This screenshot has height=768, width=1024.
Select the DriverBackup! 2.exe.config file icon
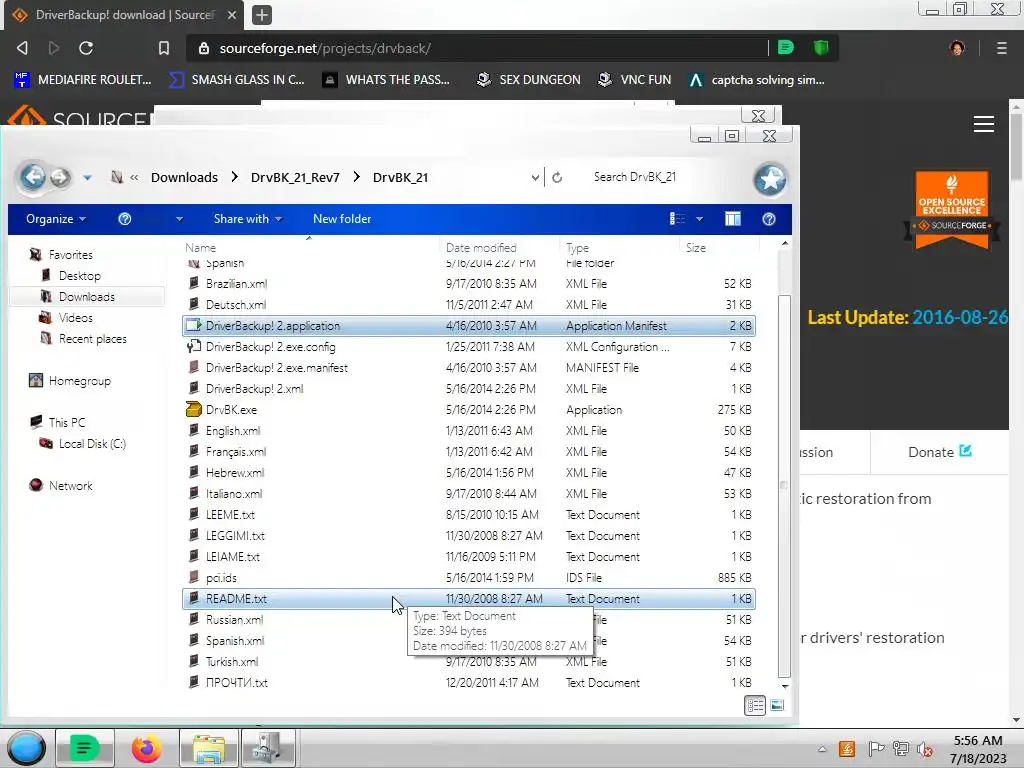click(x=193, y=346)
